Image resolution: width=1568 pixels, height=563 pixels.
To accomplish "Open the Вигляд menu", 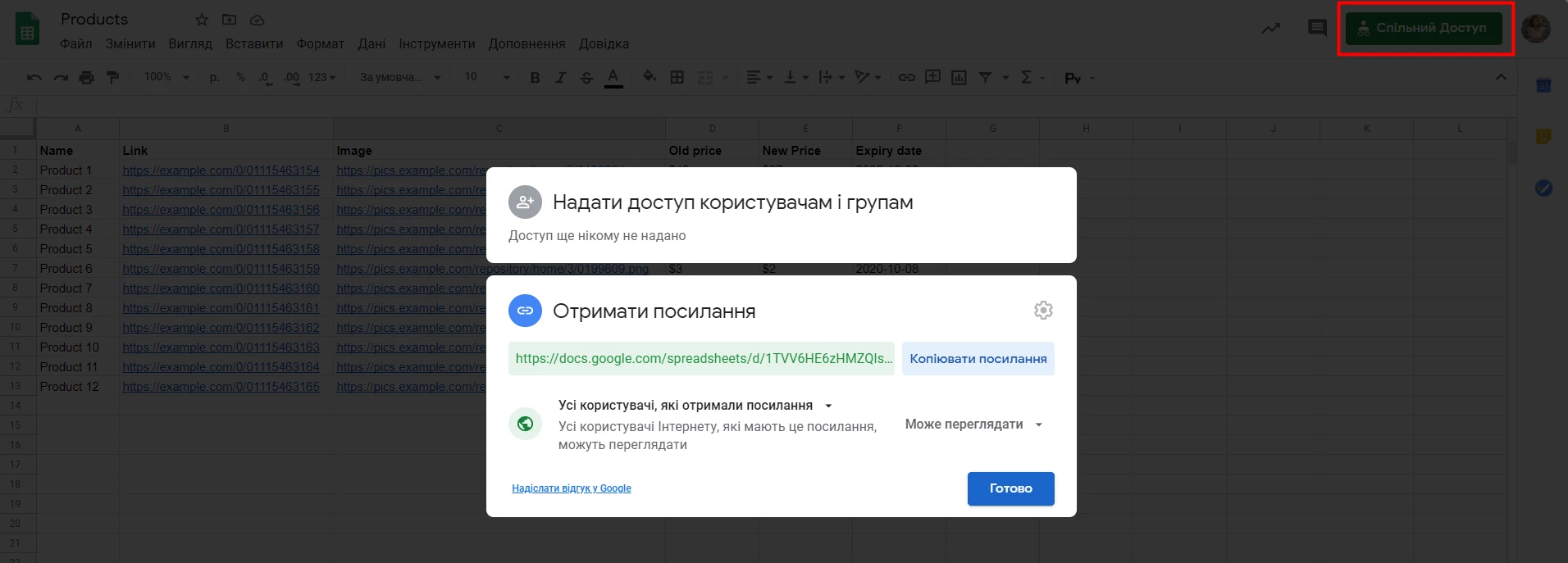I will tap(190, 43).
